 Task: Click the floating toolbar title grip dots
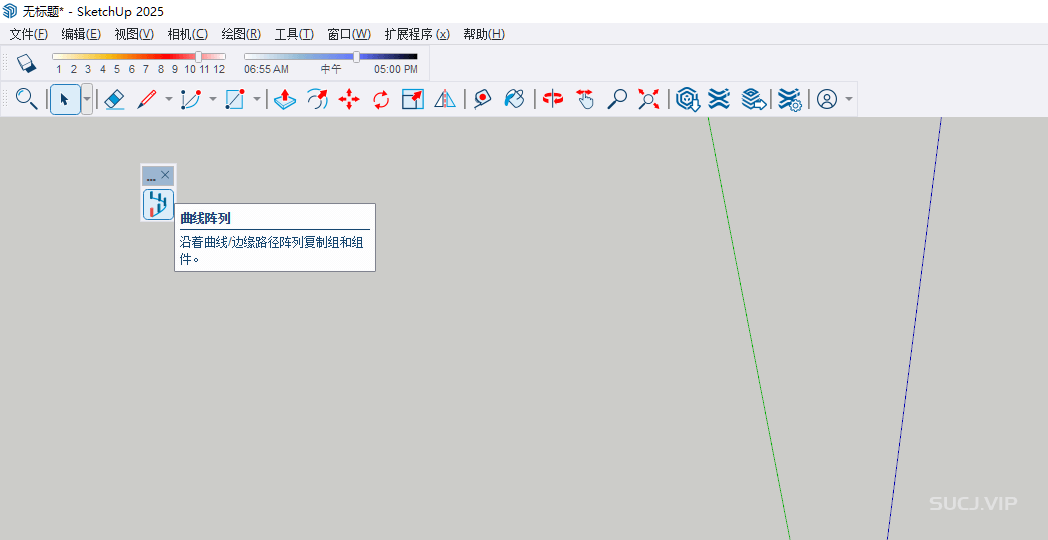tap(151, 177)
